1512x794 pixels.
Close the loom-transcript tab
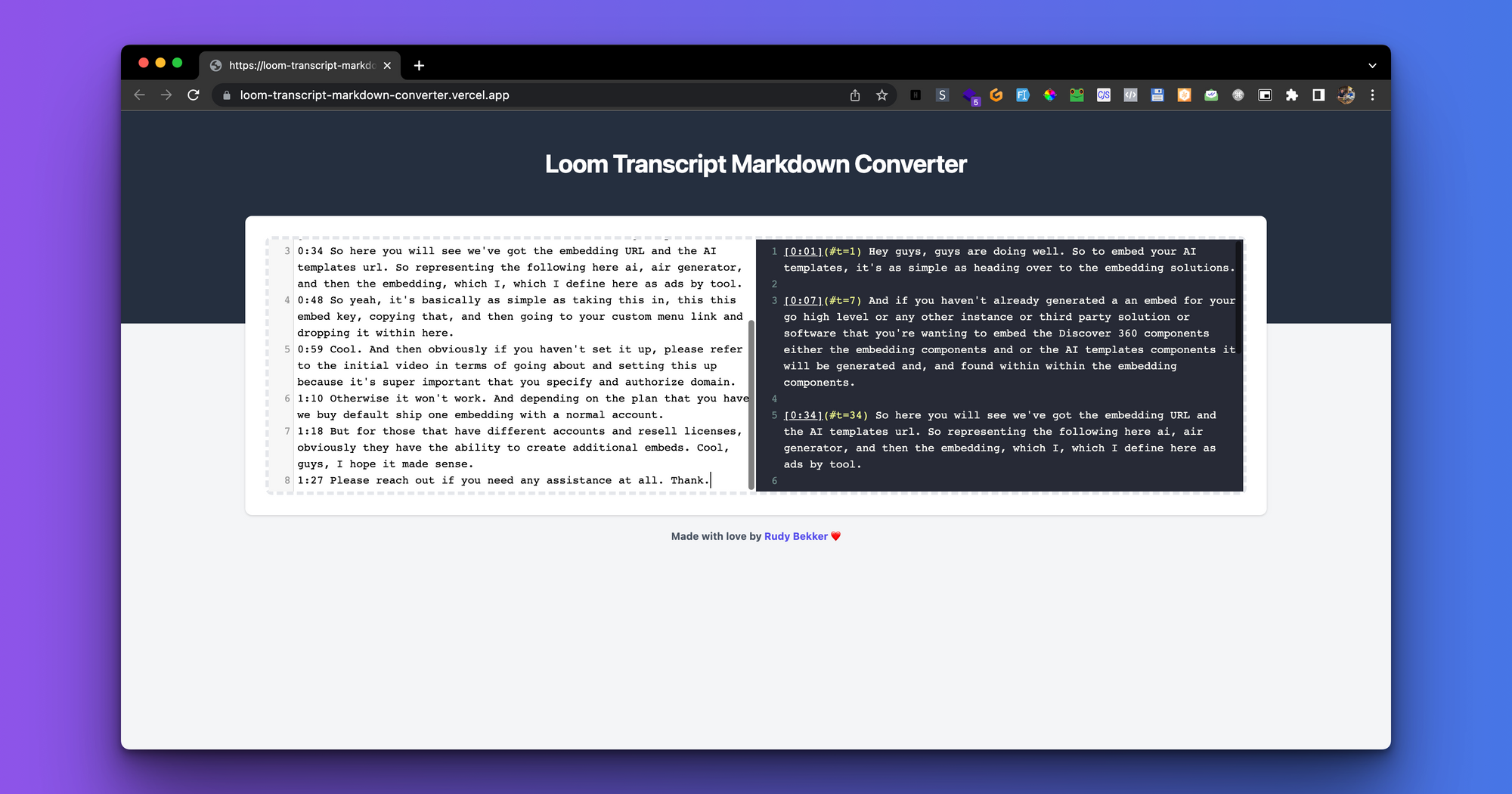coord(387,66)
